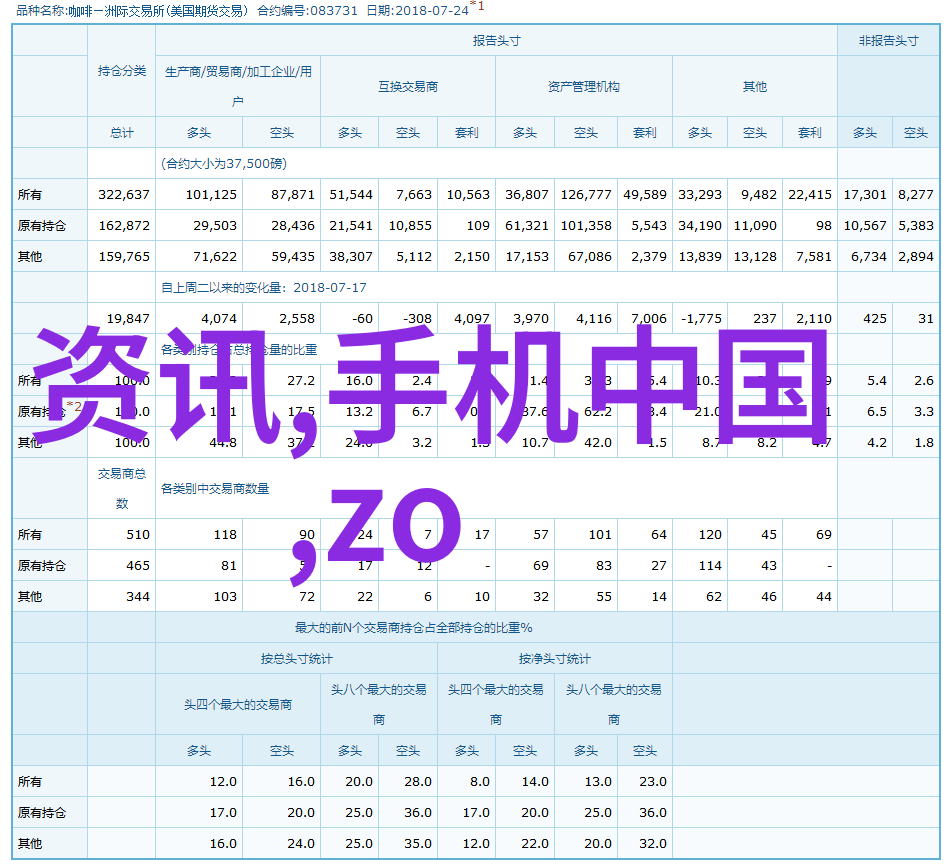Click percentage value 28.0
The width and height of the screenshot is (950, 867).
point(417,782)
